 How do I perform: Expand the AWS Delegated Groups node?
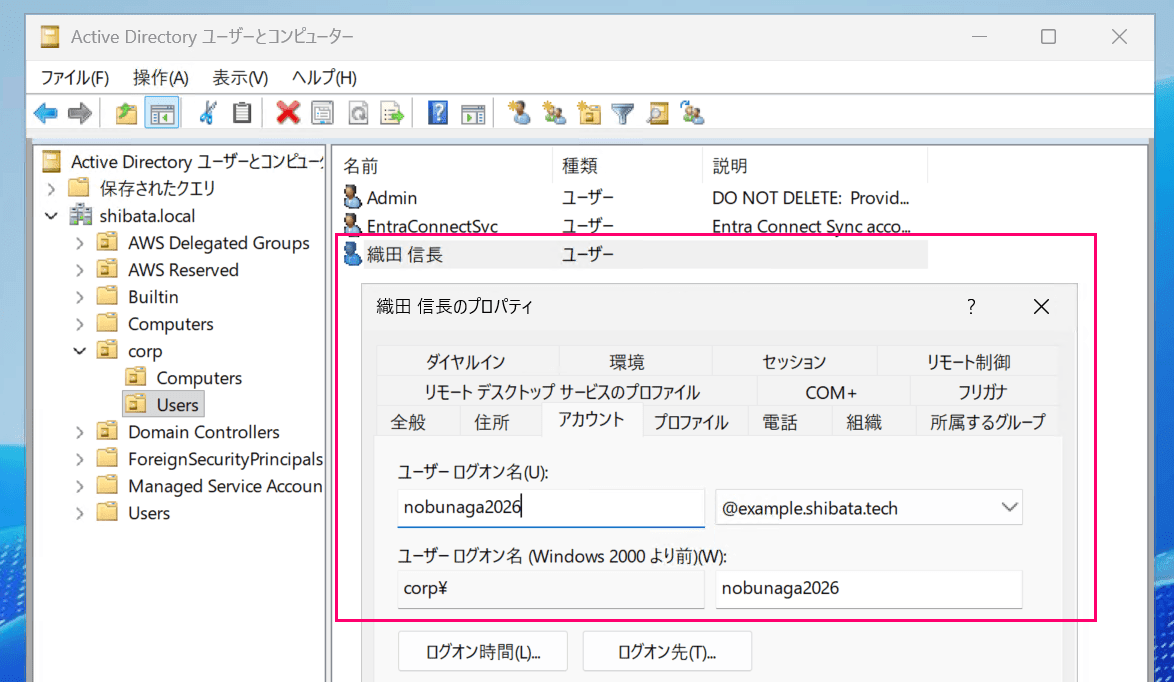coord(79,243)
